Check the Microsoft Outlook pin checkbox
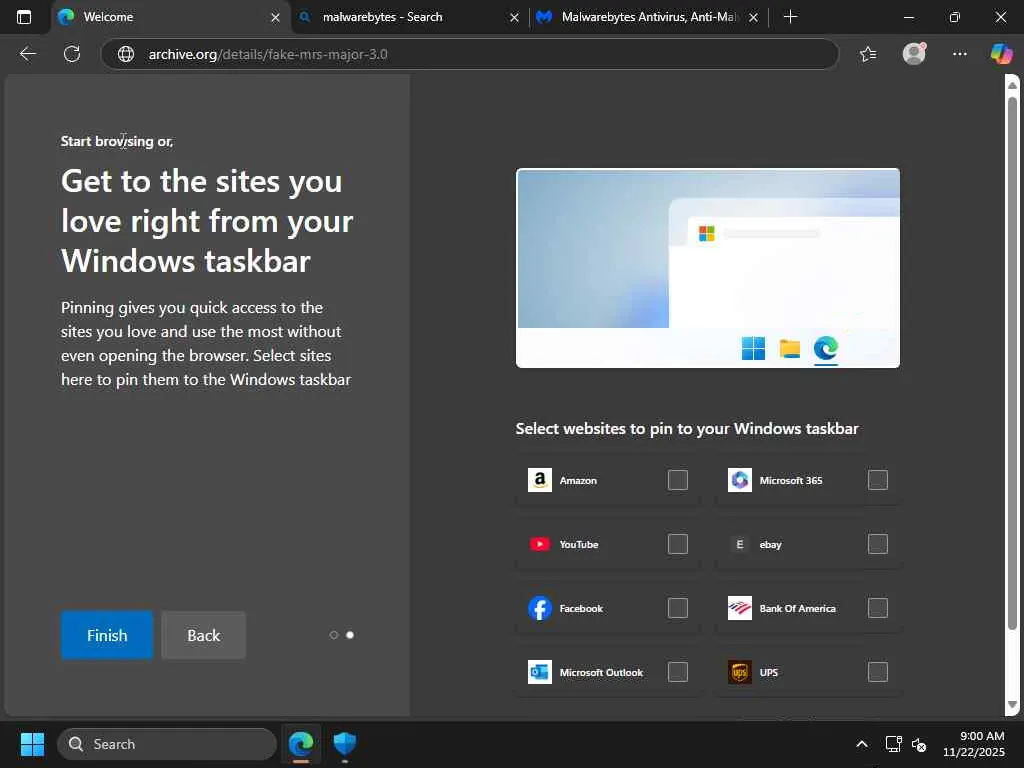 point(678,672)
